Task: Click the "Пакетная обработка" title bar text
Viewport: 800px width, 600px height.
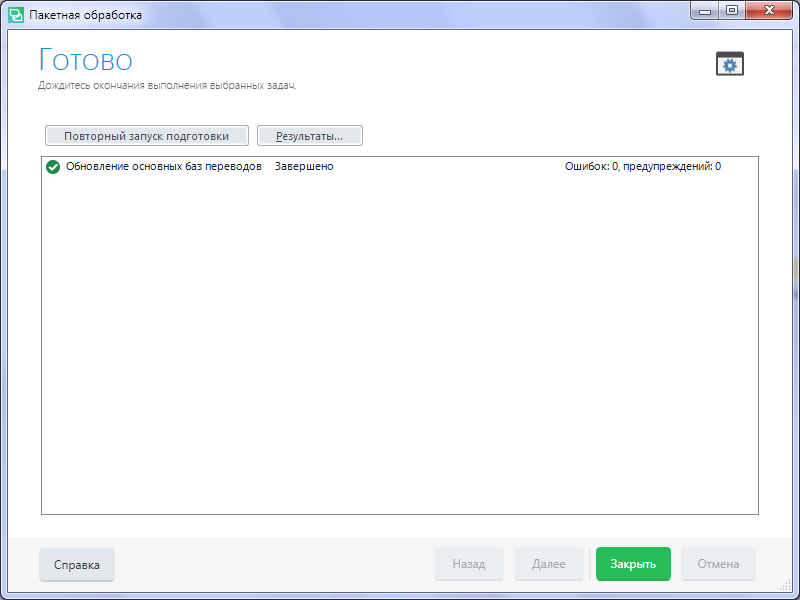Action: coord(85,15)
